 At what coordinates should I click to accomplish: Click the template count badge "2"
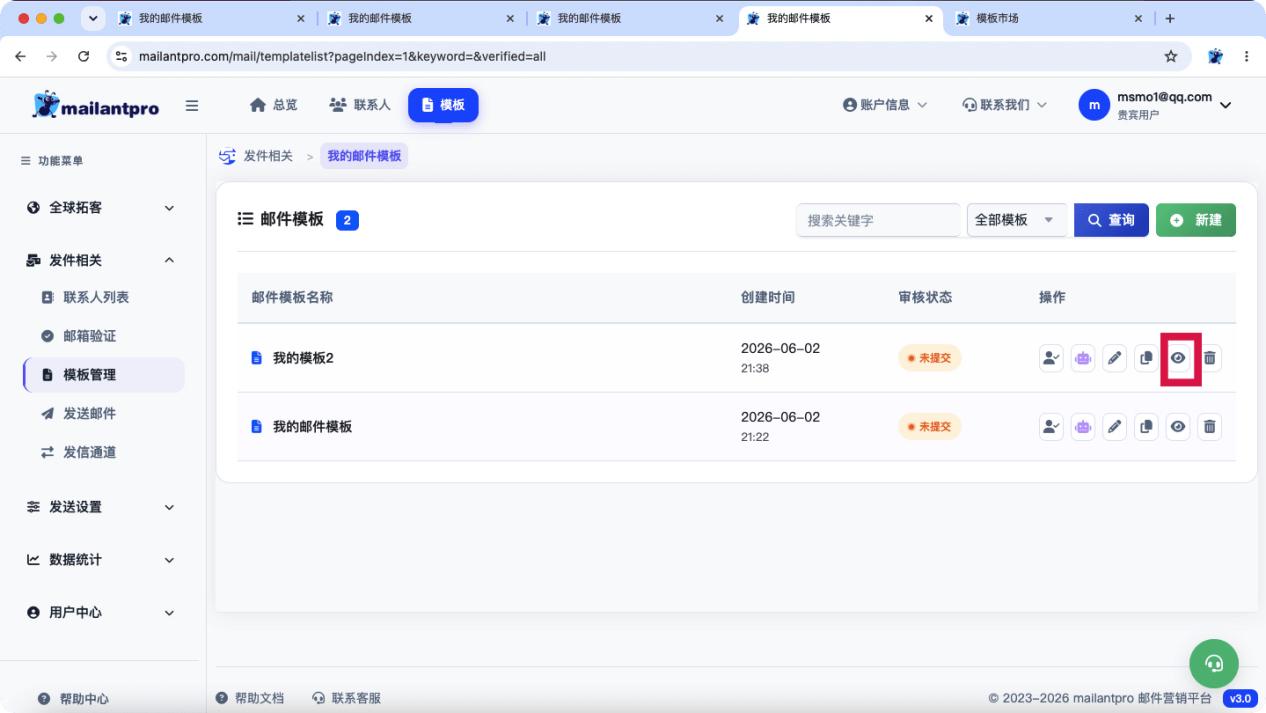coord(347,220)
